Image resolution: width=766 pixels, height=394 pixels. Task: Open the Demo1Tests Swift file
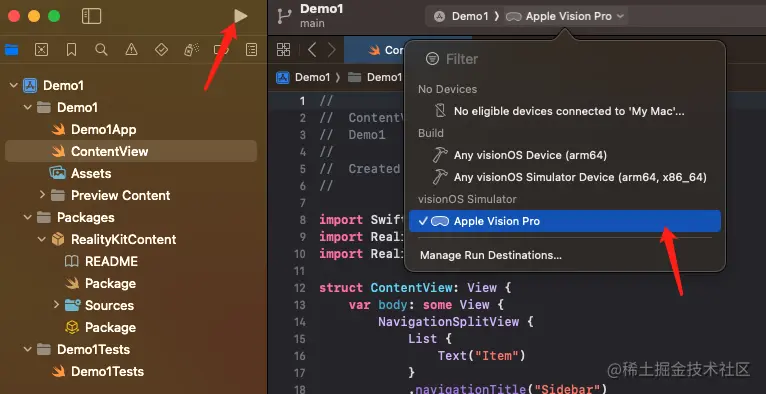107,371
